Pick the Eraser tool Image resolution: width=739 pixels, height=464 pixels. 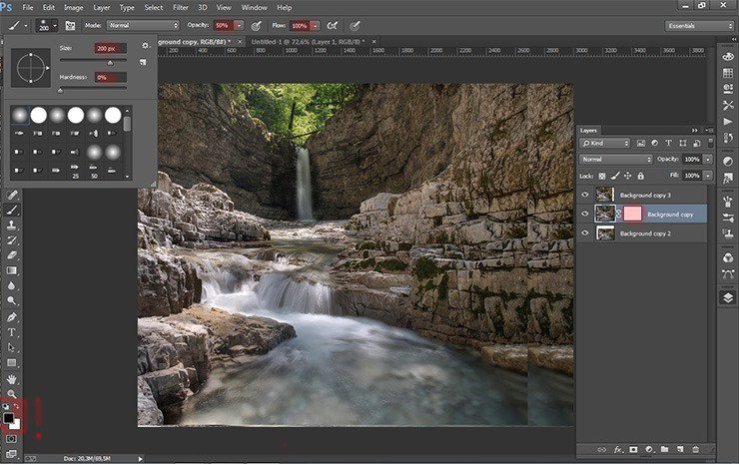pos(13,256)
